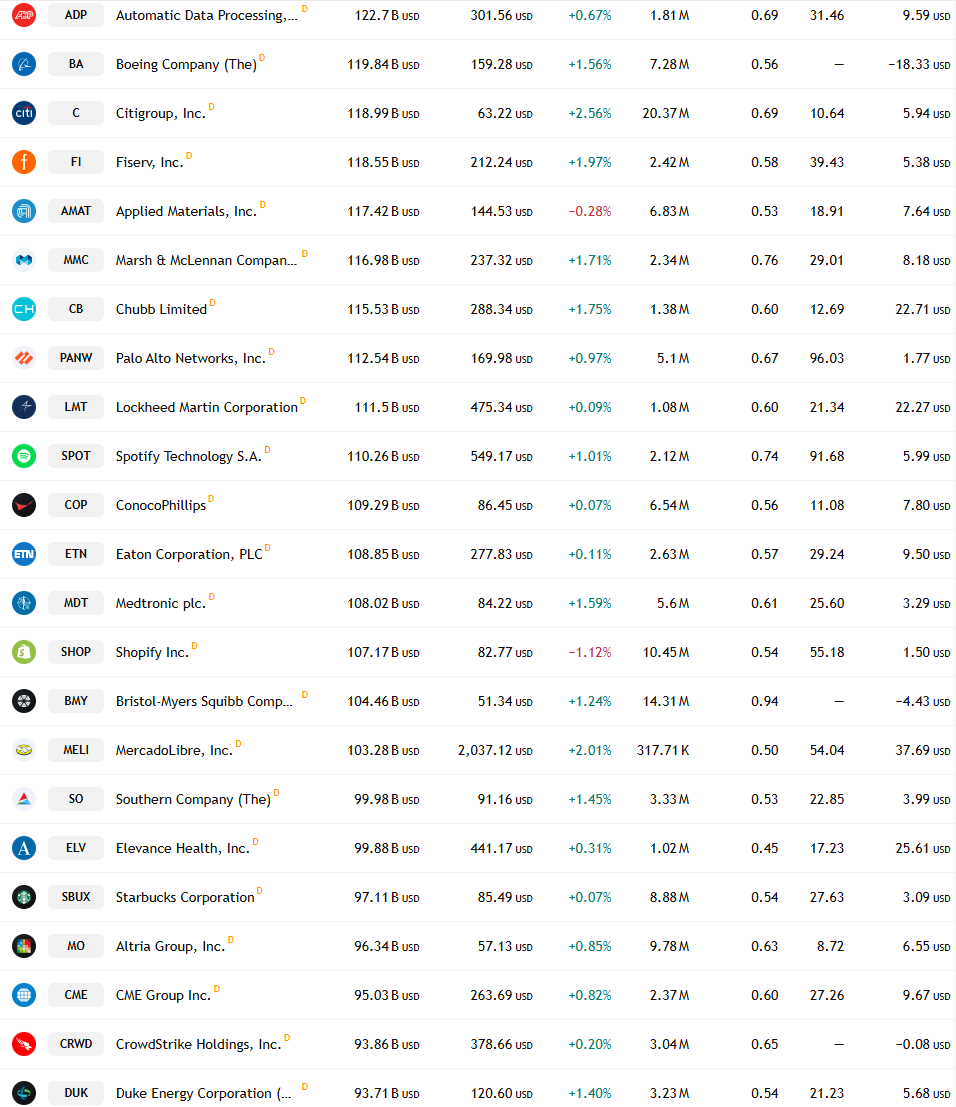Click Marsh & McLennan relative volume 0.76

[765, 260]
